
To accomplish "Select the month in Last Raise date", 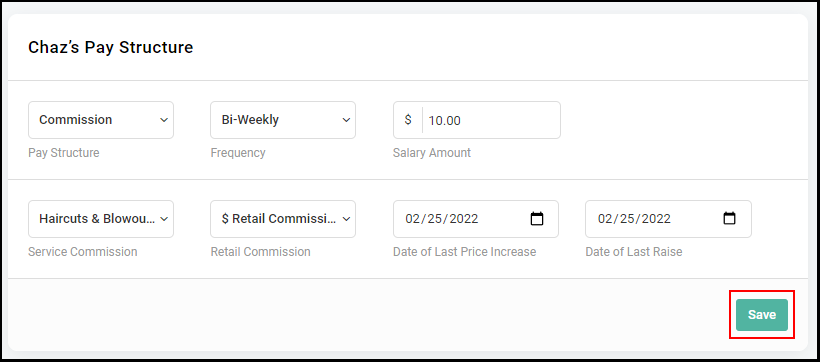I will pos(605,219).
